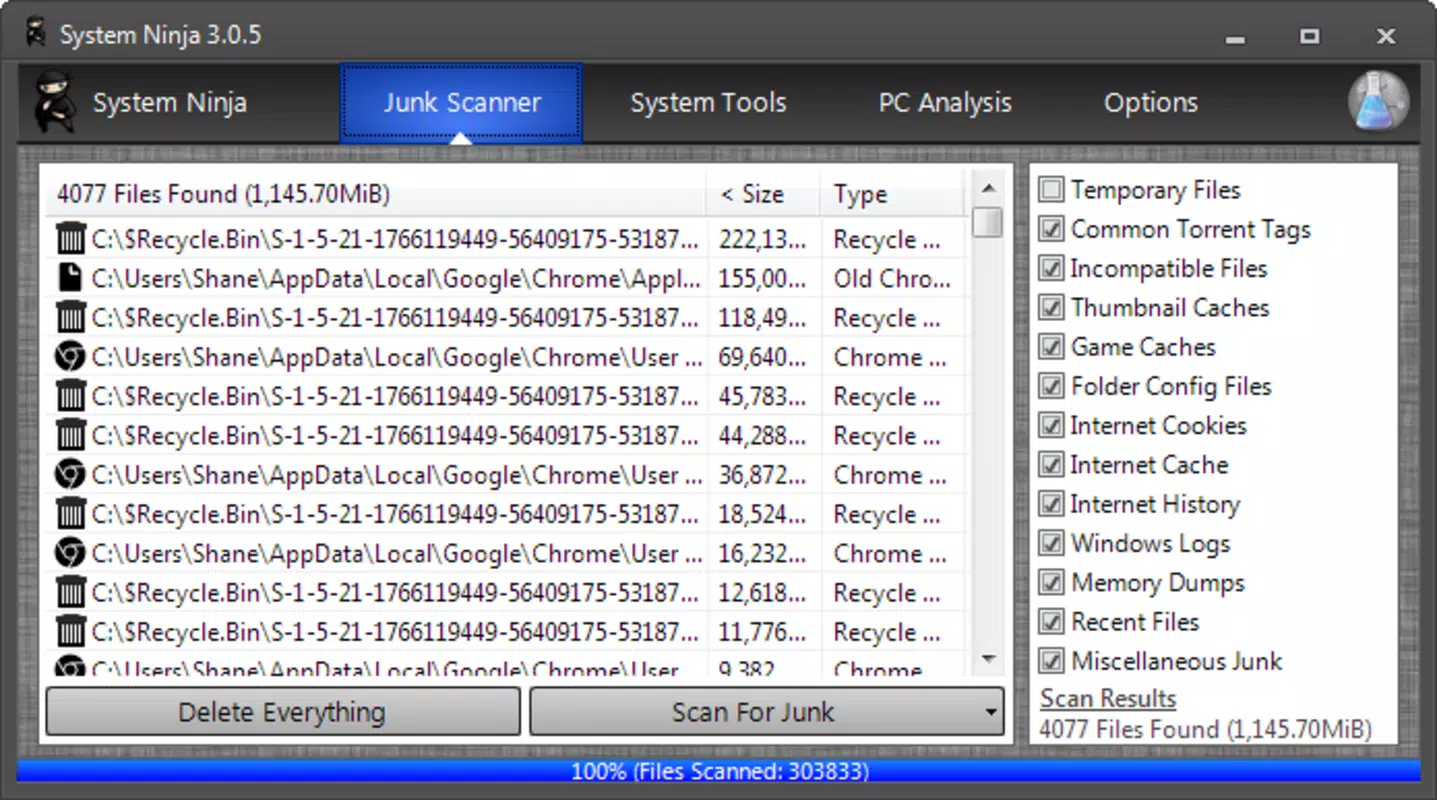Disable the Memory Dumps checkbox
The height and width of the screenshot is (800, 1437).
[1051, 582]
